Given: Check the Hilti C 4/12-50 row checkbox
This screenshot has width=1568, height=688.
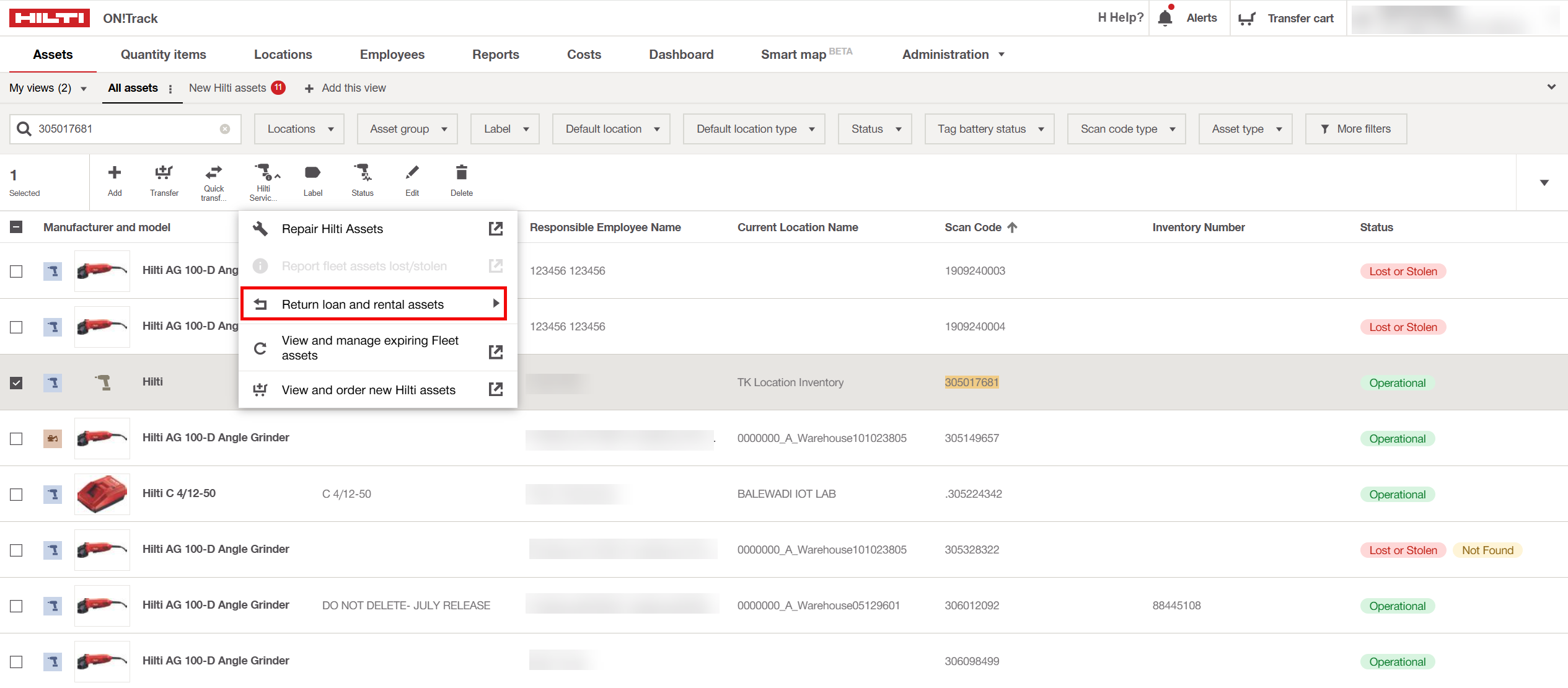Looking at the screenshot, I should coord(17,495).
